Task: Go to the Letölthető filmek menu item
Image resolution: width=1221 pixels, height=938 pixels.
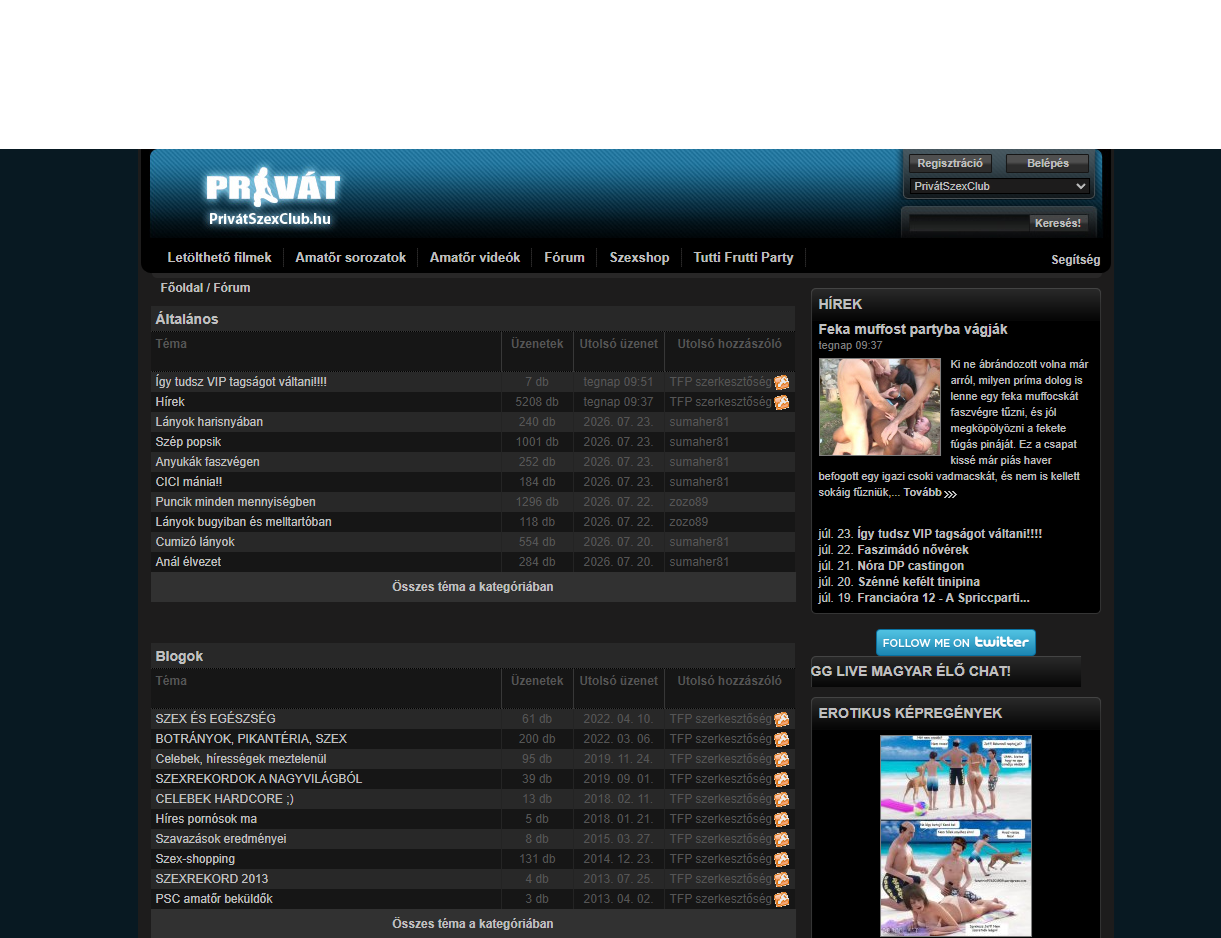Action: (x=219, y=258)
